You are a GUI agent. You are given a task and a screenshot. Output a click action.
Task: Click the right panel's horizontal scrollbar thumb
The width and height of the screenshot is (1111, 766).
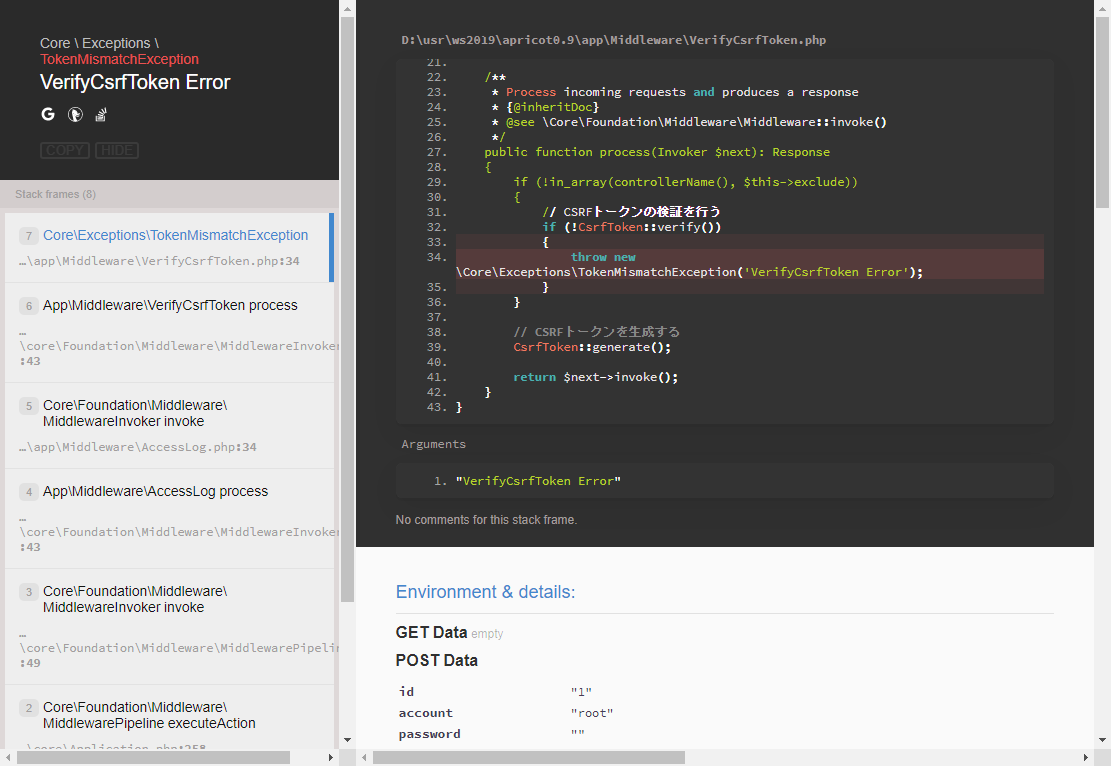pyautogui.click(x=528, y=758)
